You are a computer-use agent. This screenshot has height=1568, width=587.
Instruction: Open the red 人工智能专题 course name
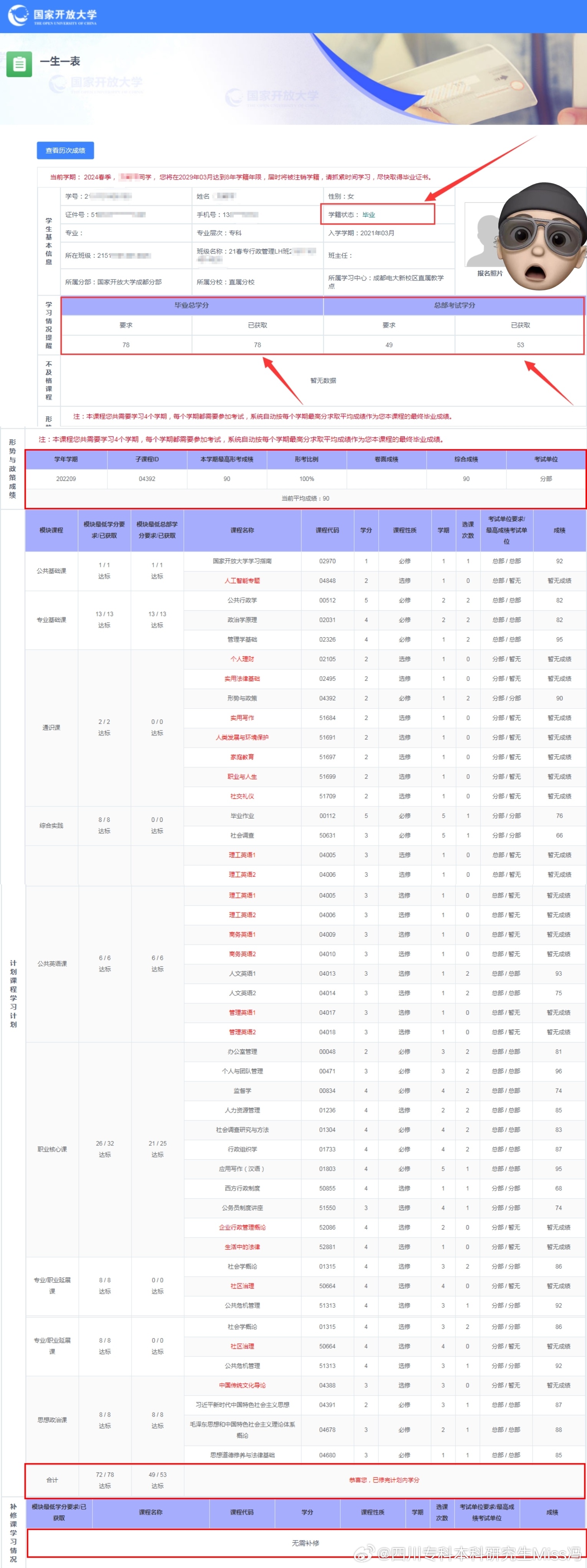tap(242, 581)
